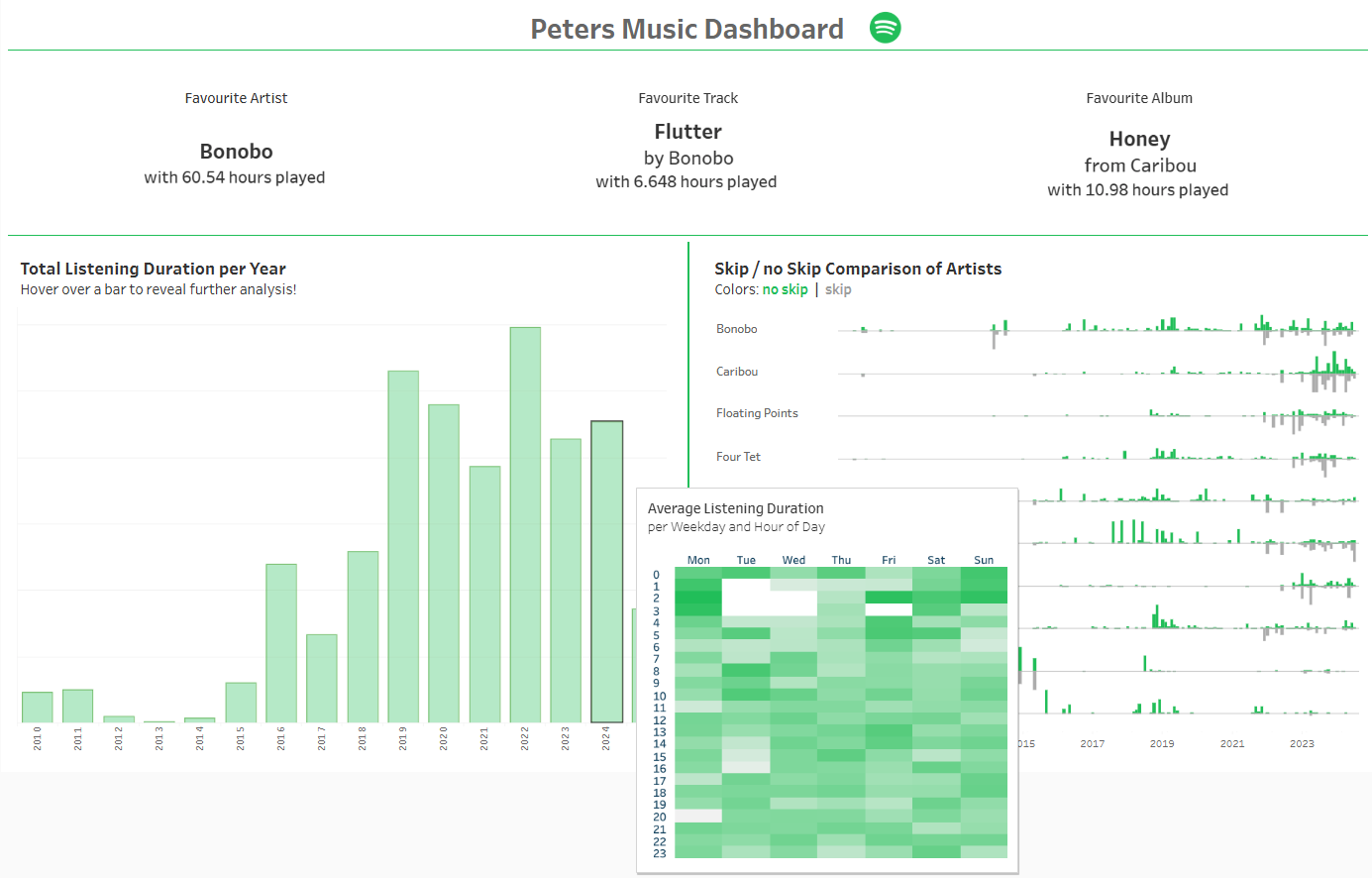Click the Skip / no Skip Comparison title
This screenshot has width=1372, height=878.
click(858, 269)
